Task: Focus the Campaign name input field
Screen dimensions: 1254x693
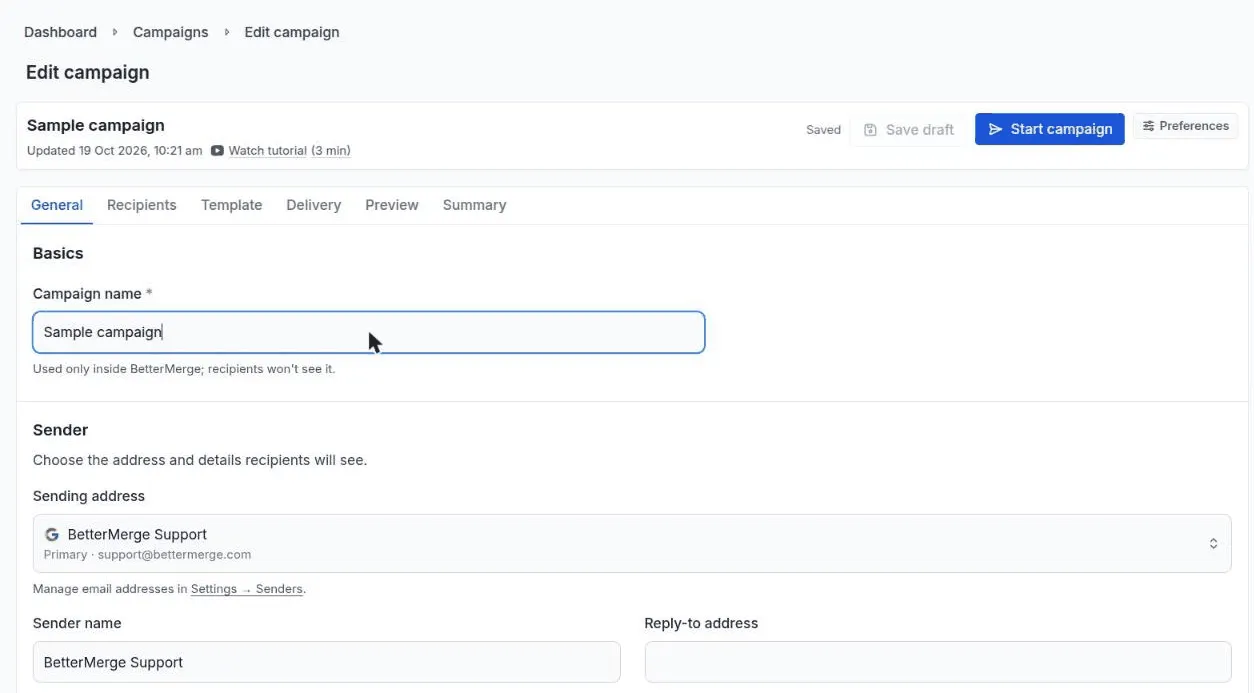Action: (368, 332)
